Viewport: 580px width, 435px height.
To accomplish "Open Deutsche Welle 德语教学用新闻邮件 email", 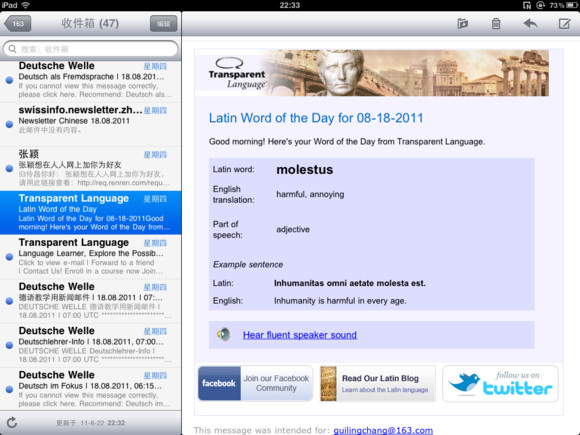I will (91, 301).
